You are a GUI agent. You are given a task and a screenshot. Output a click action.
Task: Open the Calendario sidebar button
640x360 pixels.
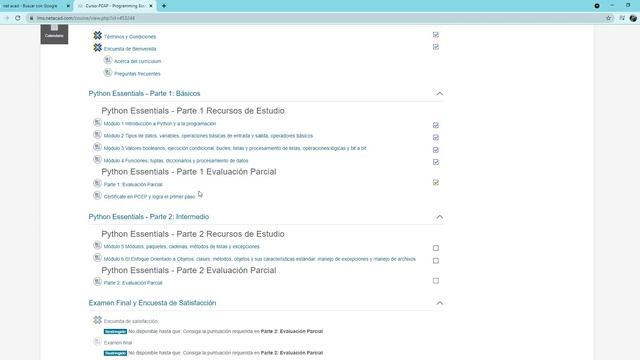pyautogui.click(x=54, y=34)
